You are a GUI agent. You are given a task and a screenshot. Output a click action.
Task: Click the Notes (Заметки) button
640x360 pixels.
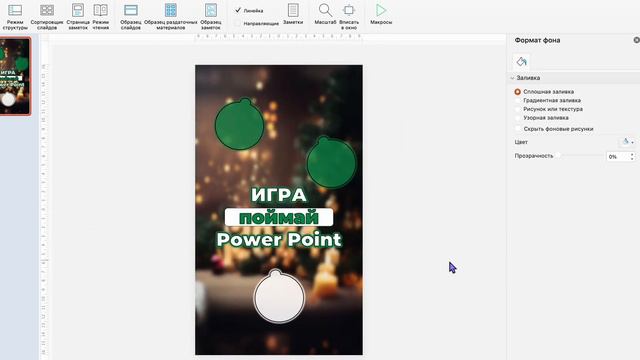(293, 14)
